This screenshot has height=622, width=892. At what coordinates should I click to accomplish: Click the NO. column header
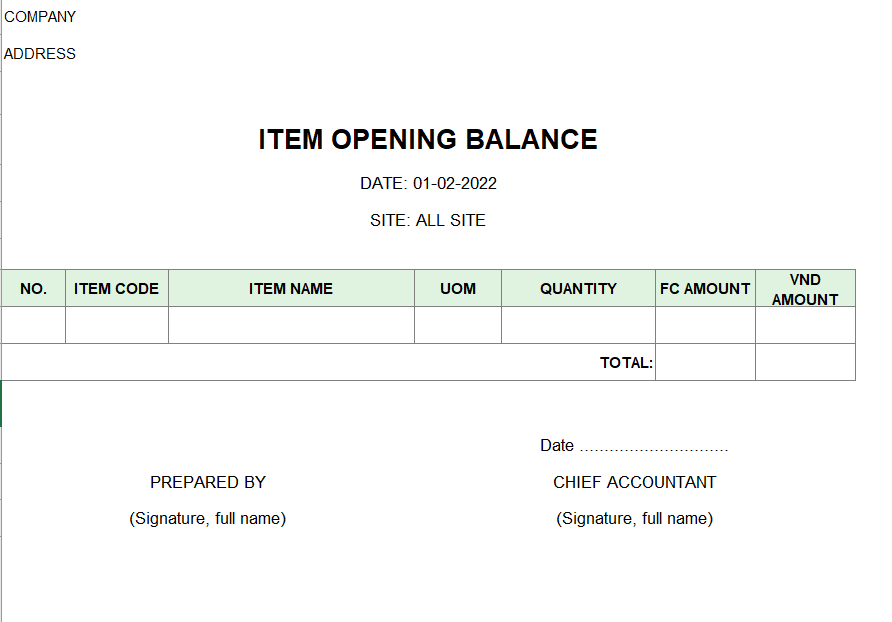pos(34,289)
